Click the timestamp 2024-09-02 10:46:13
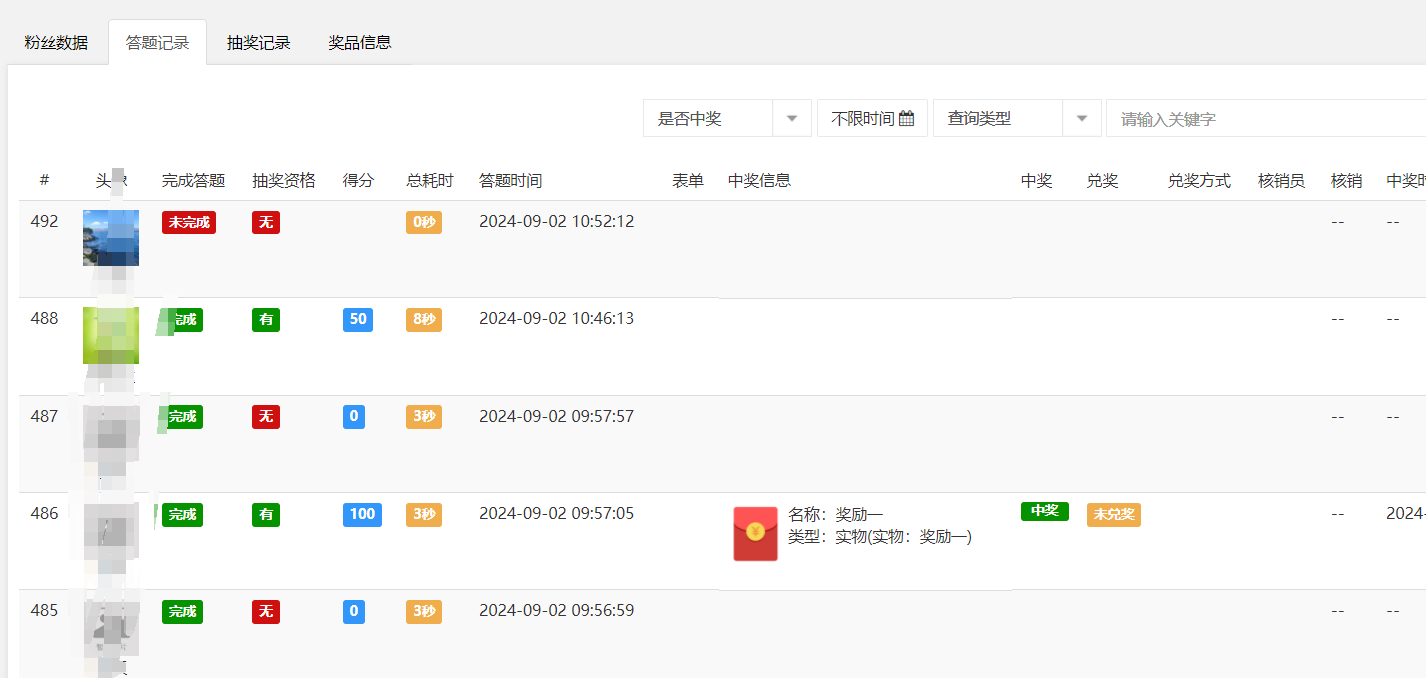 (x=556, y=318)
